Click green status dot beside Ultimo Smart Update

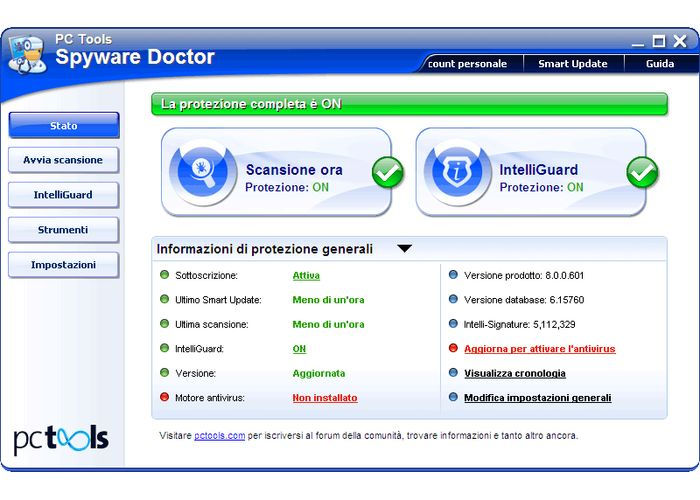(x=164, y=299)
